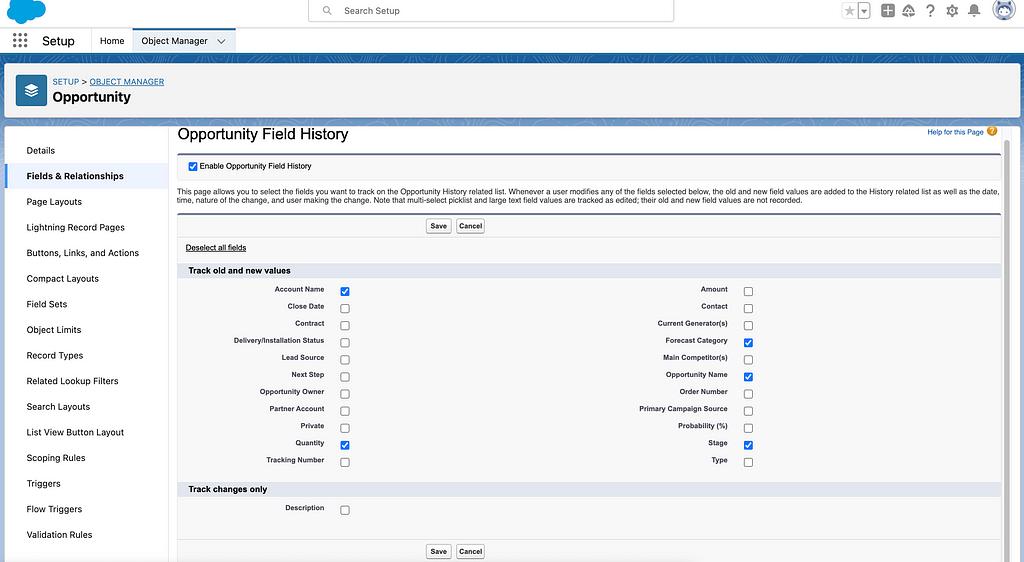1024x562 pixels.
Task: Uncheck the Stage field tracking checkbox
Action: coord(748,445)
